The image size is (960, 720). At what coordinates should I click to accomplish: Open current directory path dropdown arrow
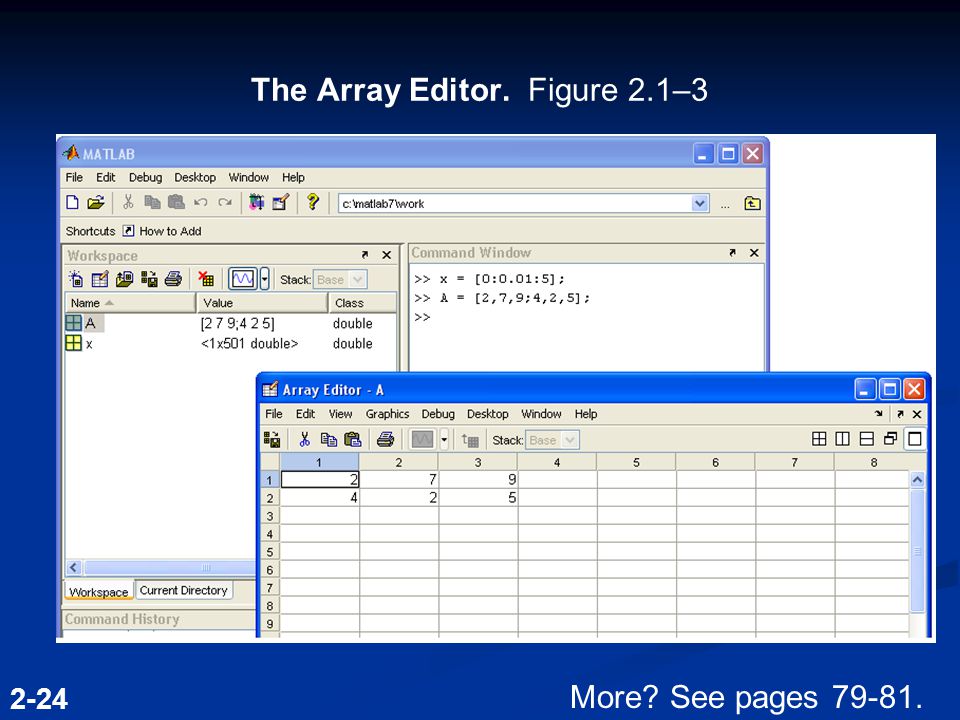tap(699, 203)
